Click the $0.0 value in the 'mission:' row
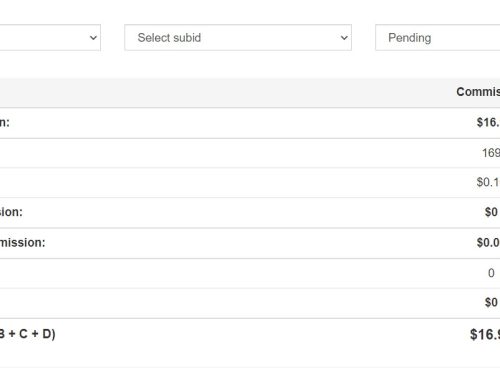Viewport: 500px width, 375px height. coord(488,242)
